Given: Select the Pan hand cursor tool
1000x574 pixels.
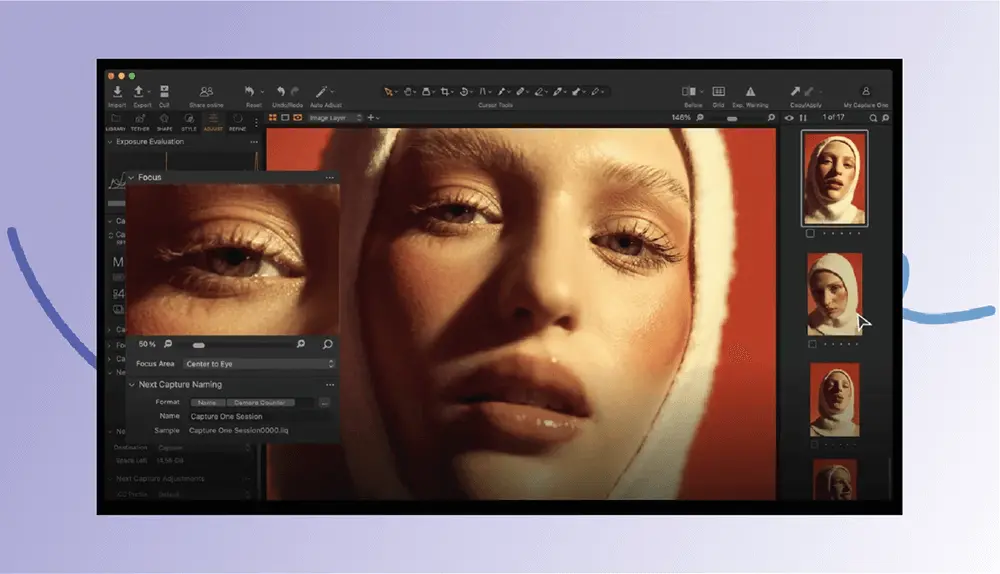Looking at the screenshot, I should tap(408, 92).
